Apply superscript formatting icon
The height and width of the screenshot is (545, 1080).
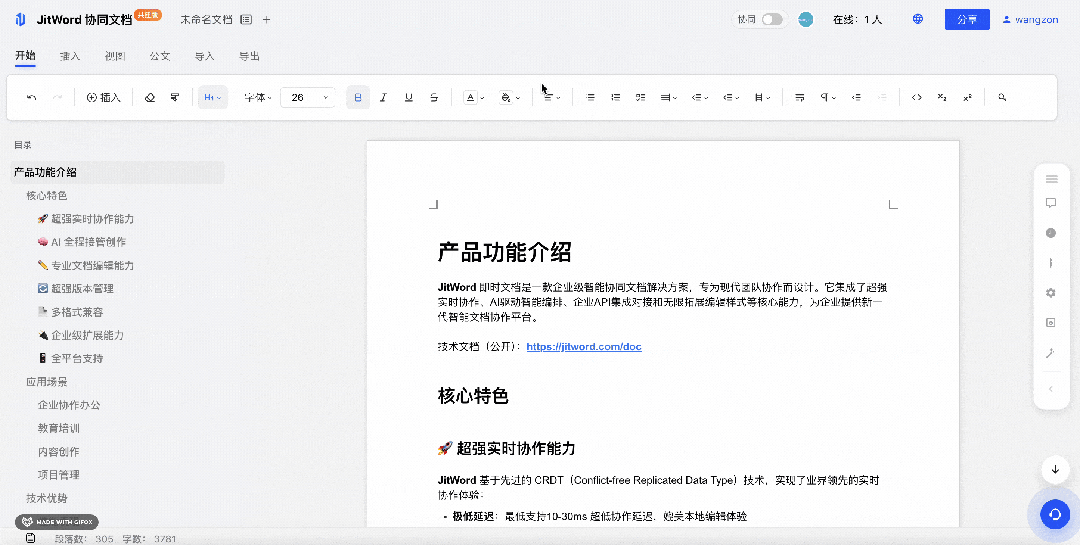click(x=967, y=98)
